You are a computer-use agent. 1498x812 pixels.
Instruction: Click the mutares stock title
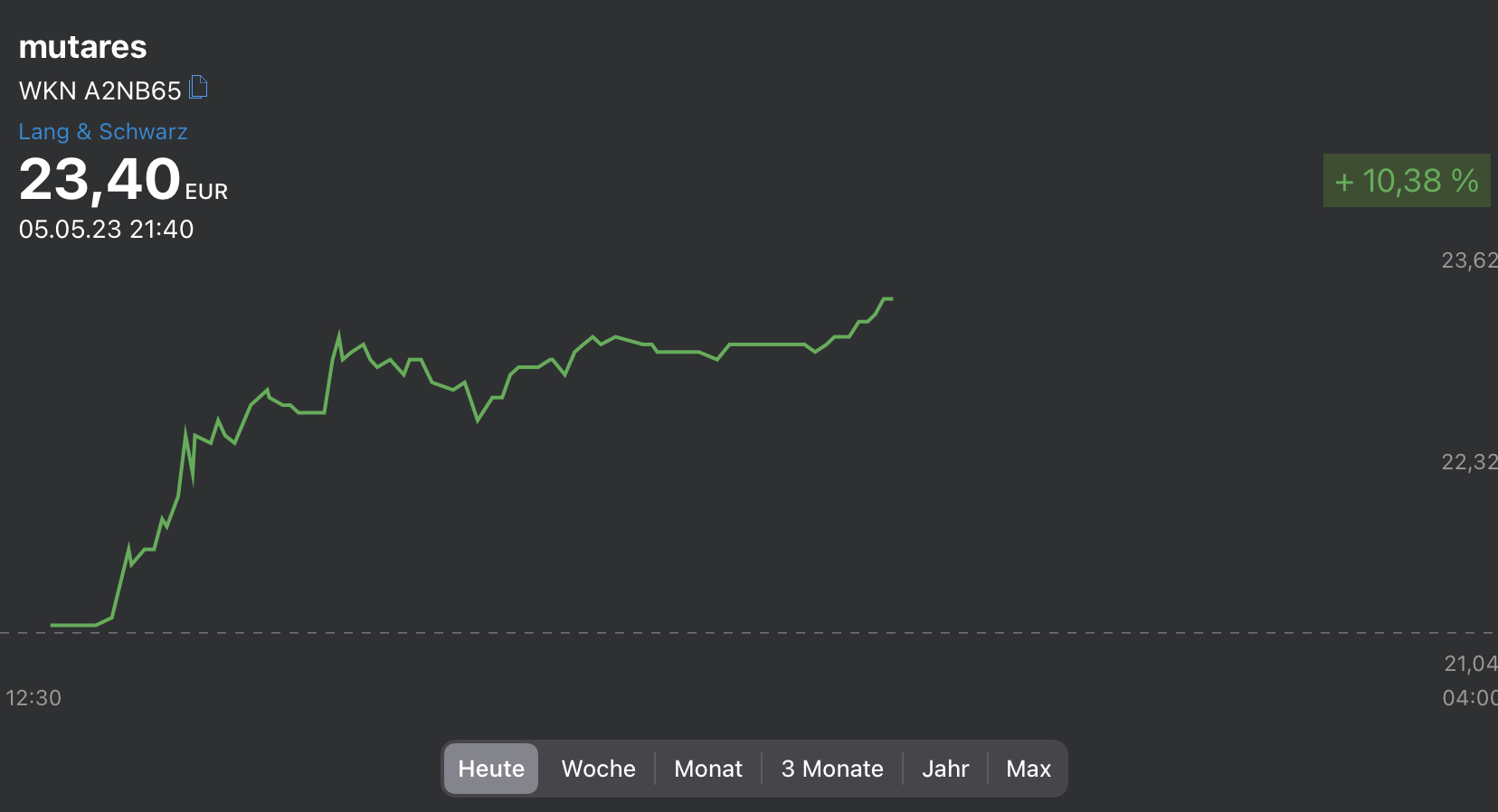coord(82,47)
